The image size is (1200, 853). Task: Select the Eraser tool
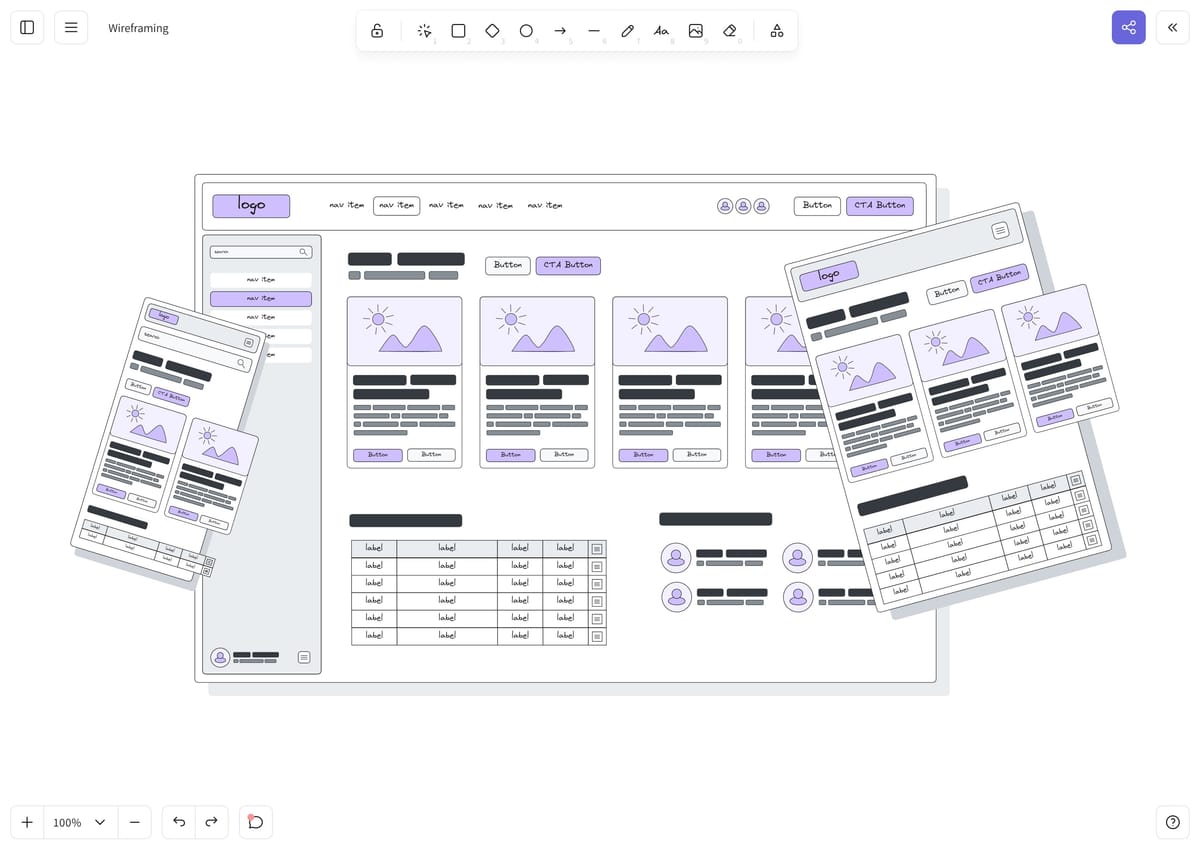729,31
